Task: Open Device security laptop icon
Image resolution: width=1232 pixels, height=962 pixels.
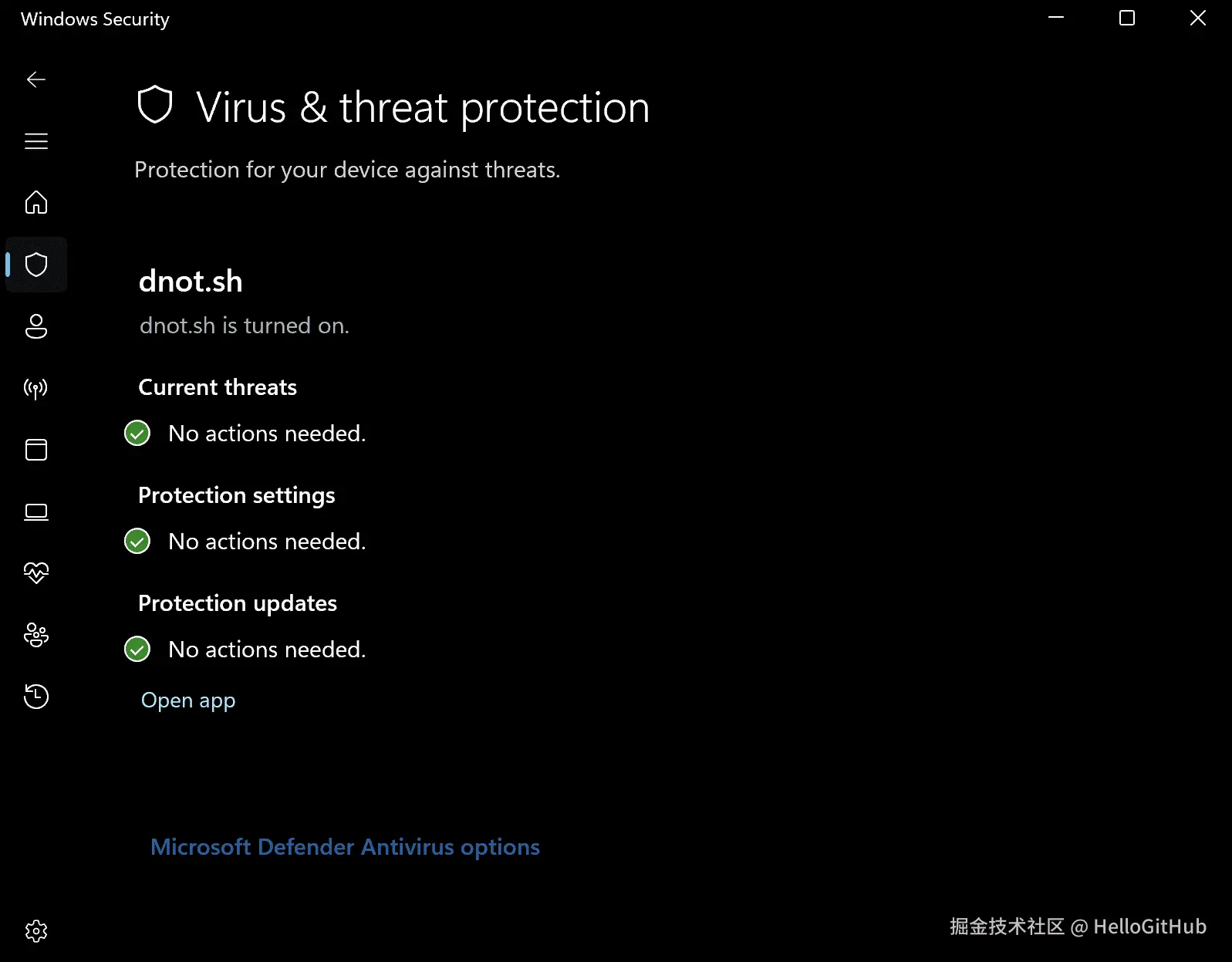Action: [x=36, y=511]
